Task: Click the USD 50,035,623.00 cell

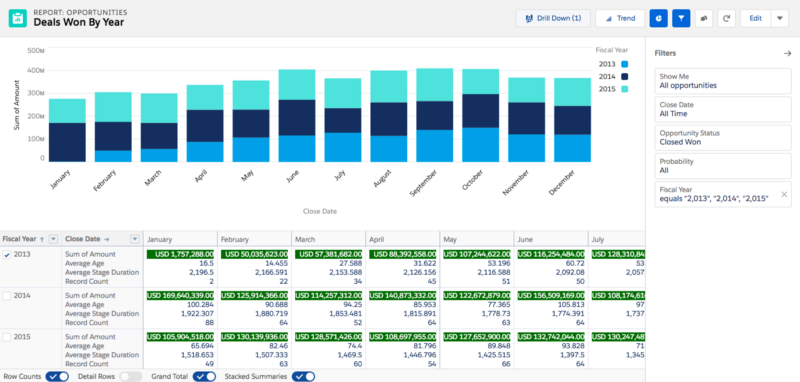Action: (255, 254)
